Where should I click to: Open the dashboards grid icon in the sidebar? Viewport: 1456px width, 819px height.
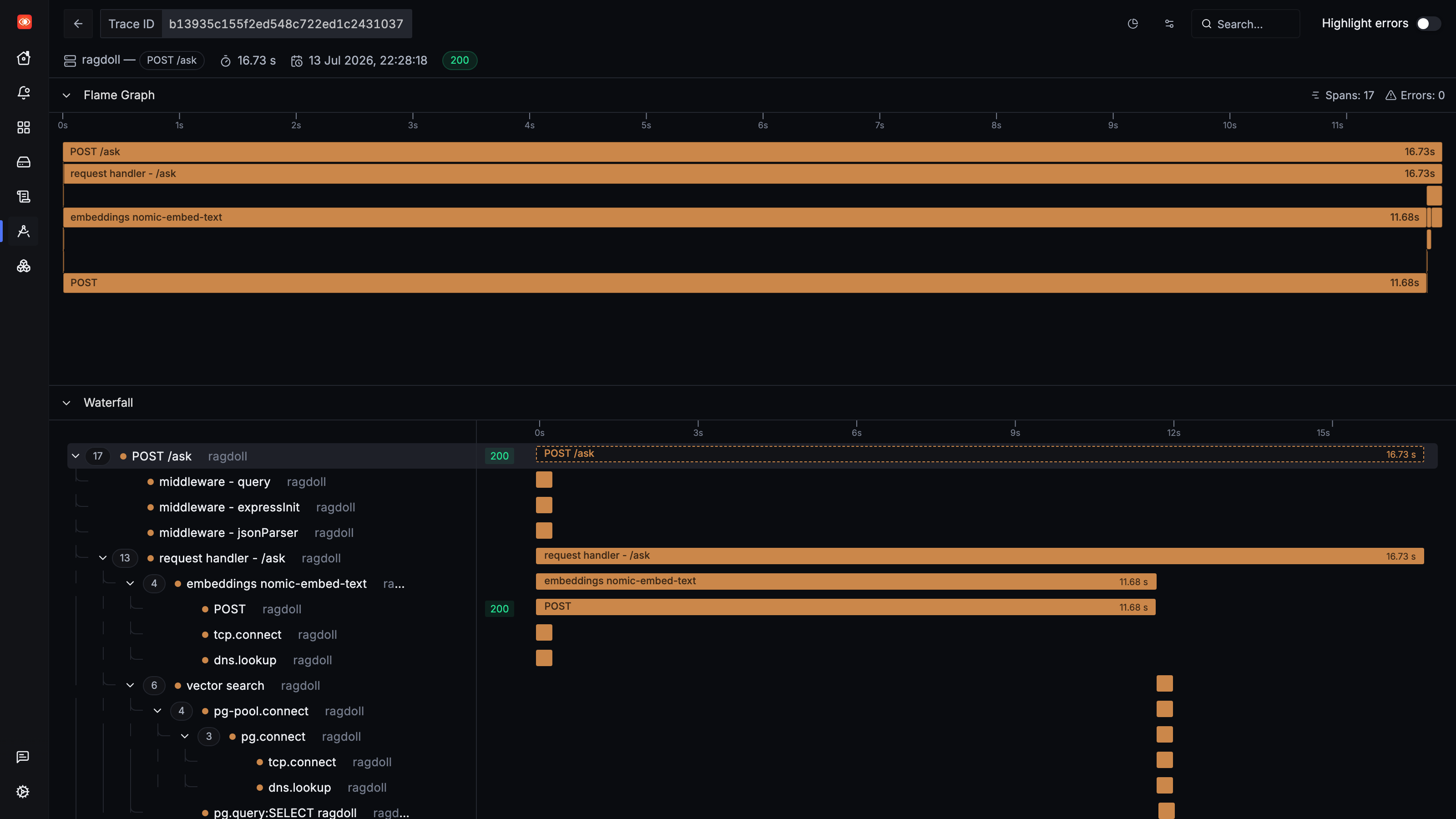point(24,127)
